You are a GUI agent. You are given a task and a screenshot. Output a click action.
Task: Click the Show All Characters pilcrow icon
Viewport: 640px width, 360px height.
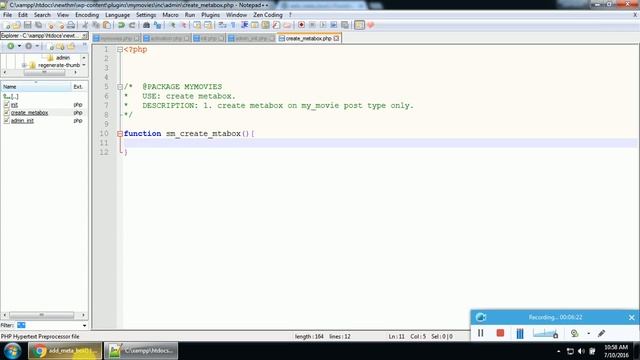click(233, 25)
